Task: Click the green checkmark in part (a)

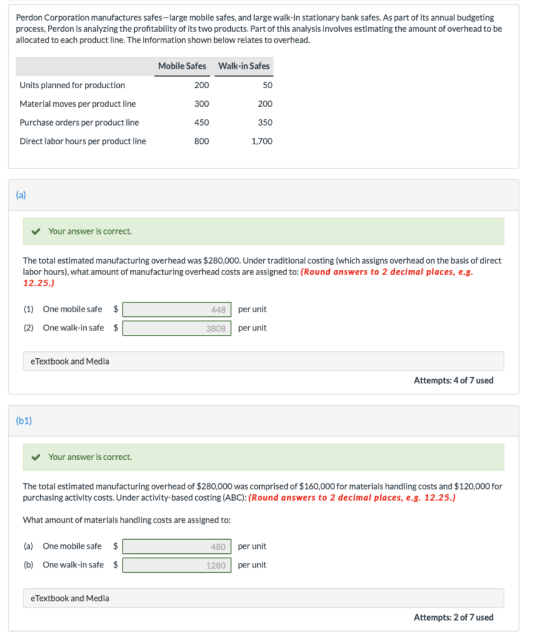Action: coord(36,231)
